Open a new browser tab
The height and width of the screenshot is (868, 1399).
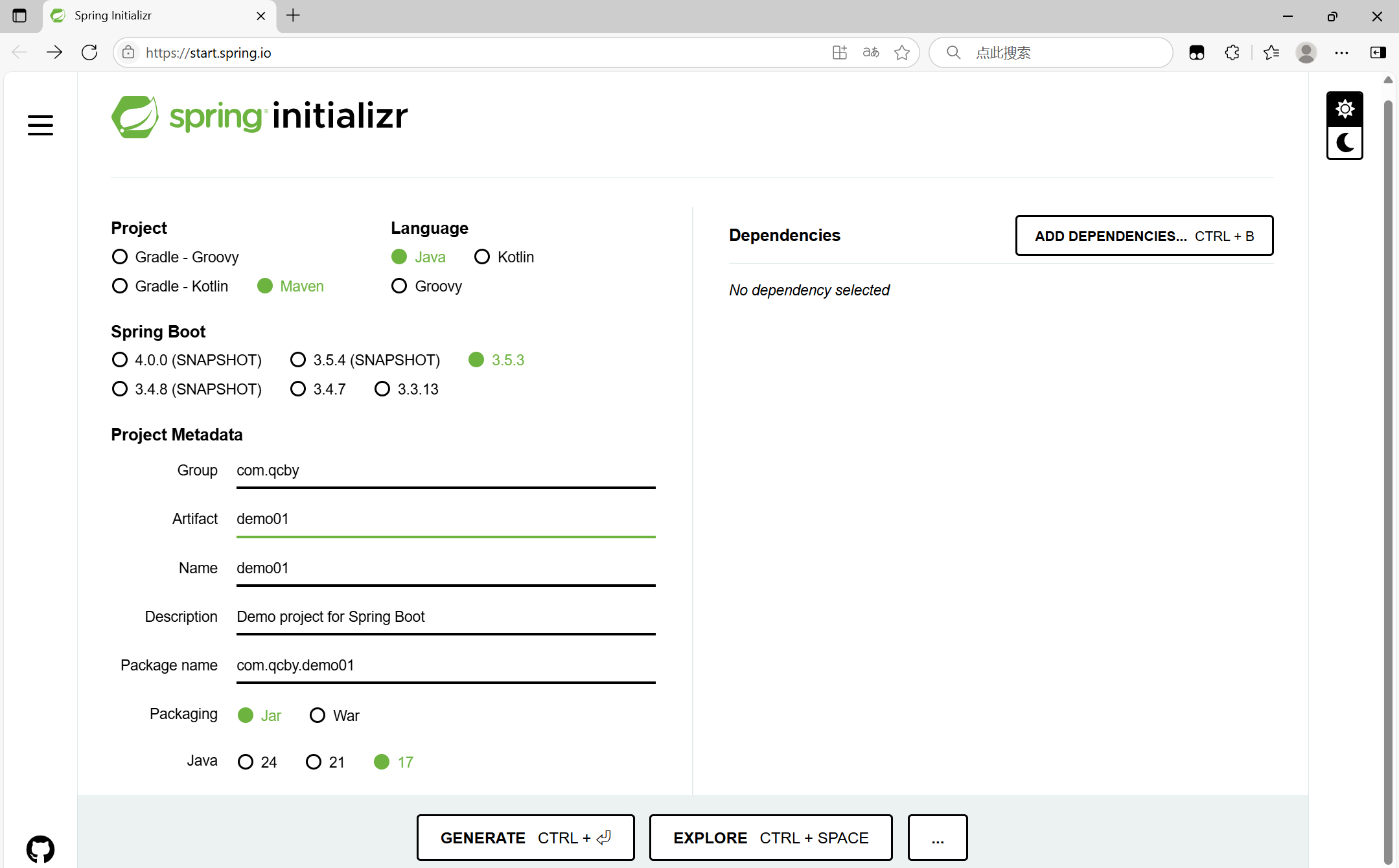click(x=293, y=16)
